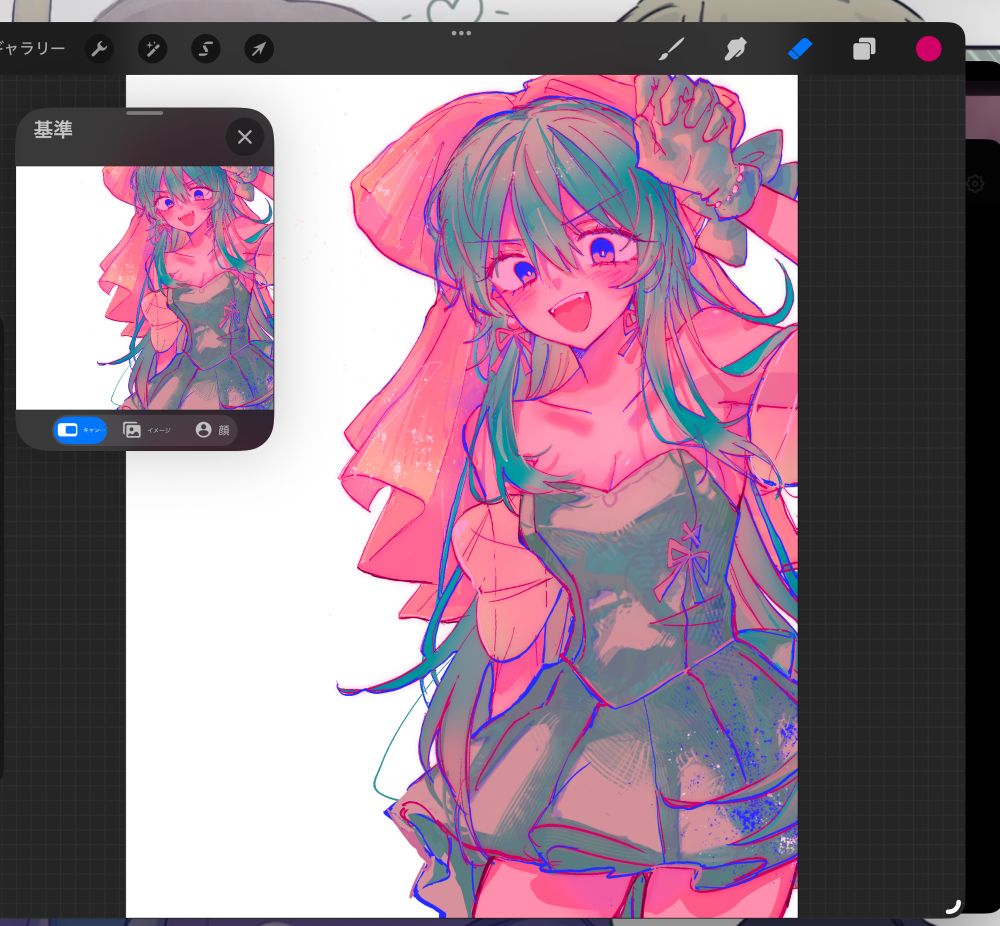This screenshot has width=1000, height=926.
Task: Grab the reference panel top handle
Action: 145,113
